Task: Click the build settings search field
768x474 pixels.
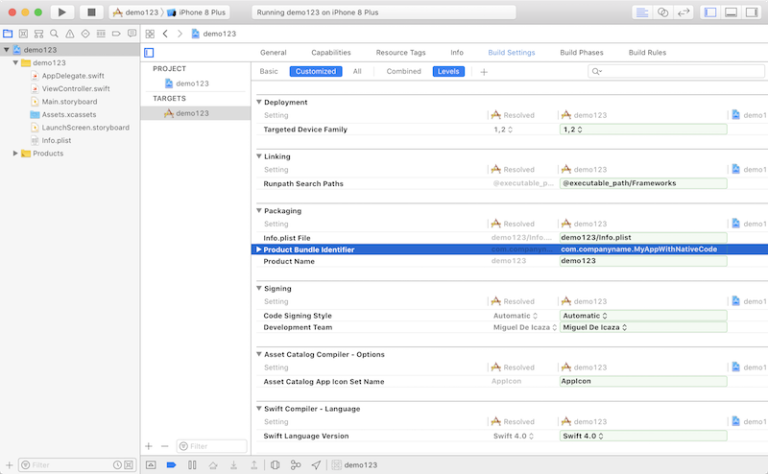Action: coord(676,71)
